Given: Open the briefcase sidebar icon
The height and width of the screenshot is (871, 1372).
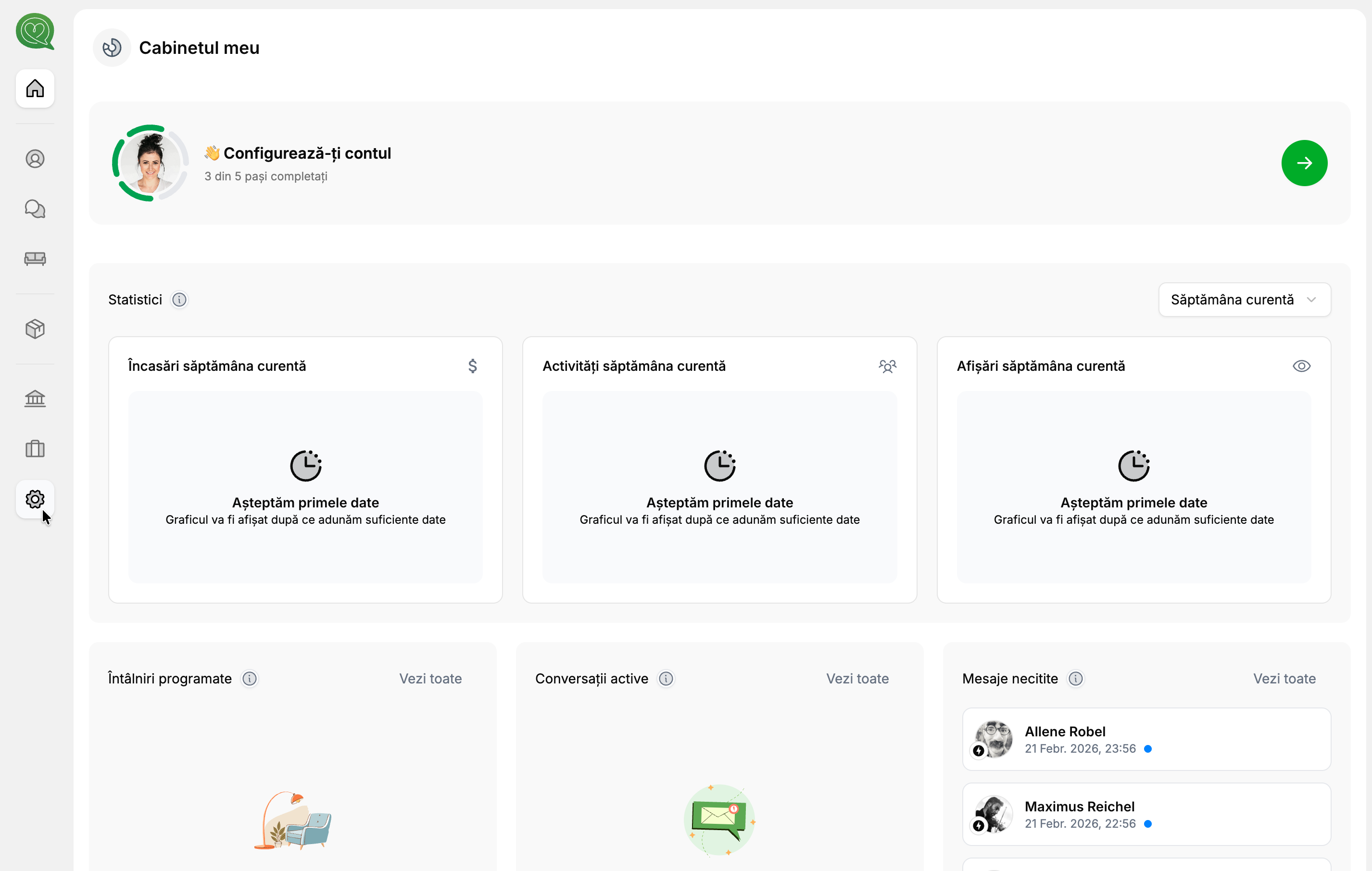Looking at the screenshot, I should click(x=35, y=449).
